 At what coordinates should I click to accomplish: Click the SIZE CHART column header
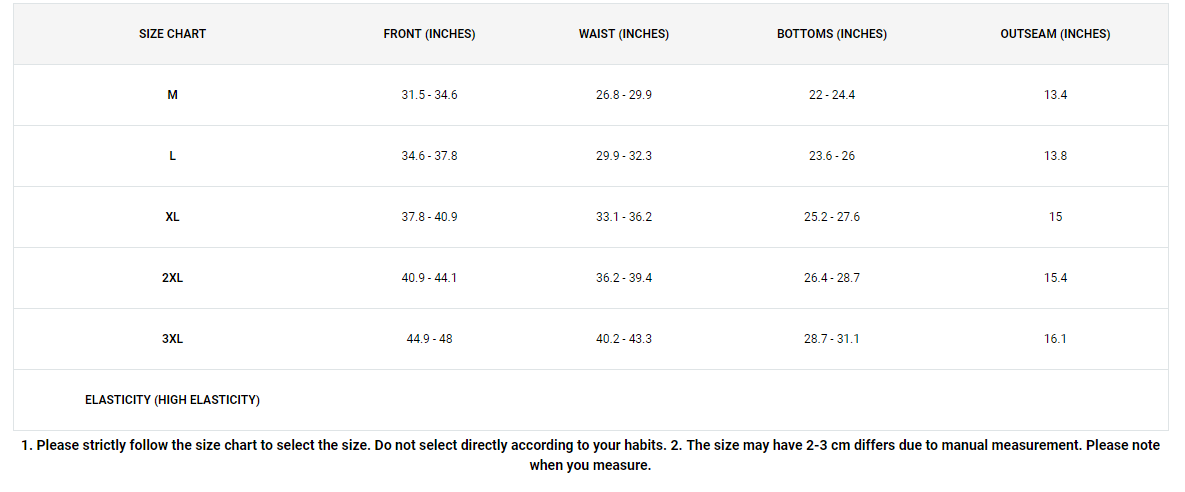point(172,34)
